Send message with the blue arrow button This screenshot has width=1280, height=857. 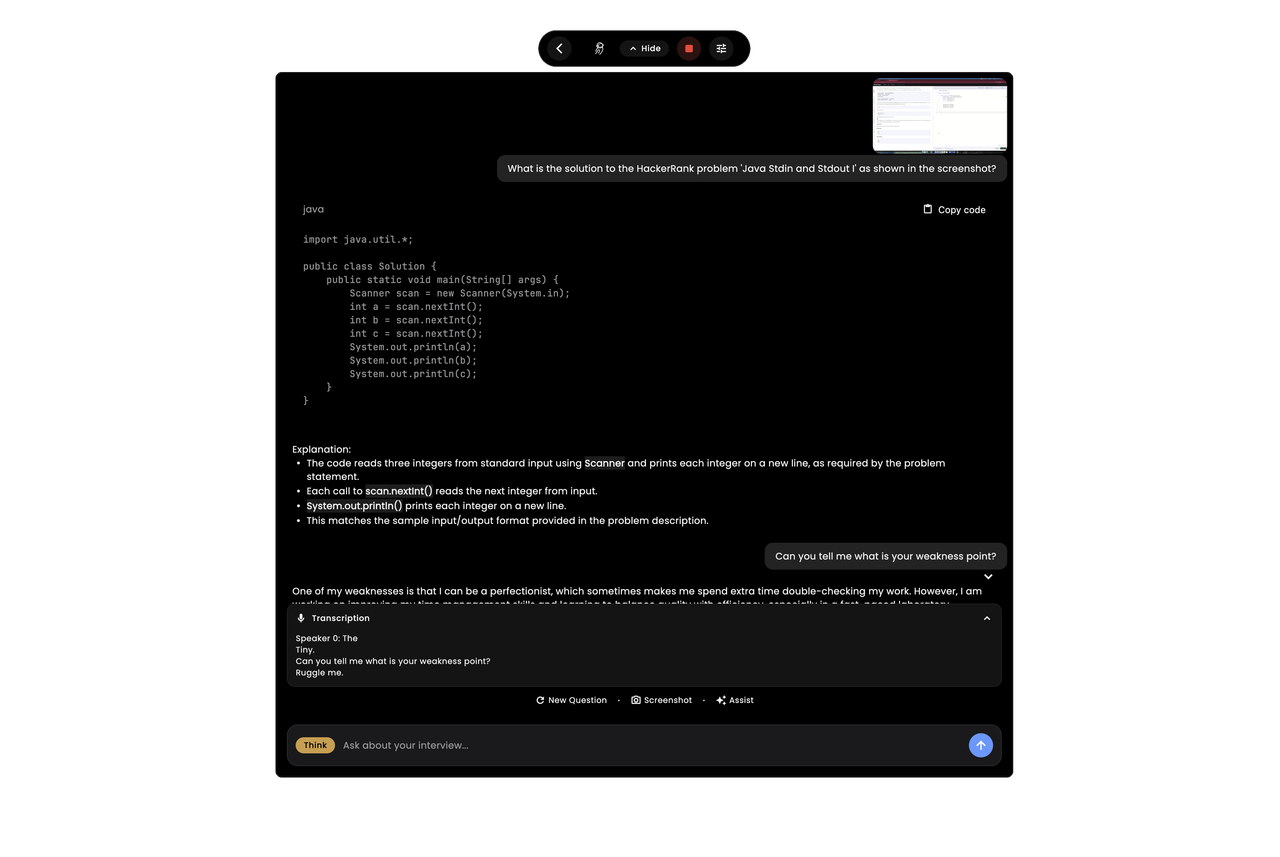pyautogui.click(x=981, y=745)
